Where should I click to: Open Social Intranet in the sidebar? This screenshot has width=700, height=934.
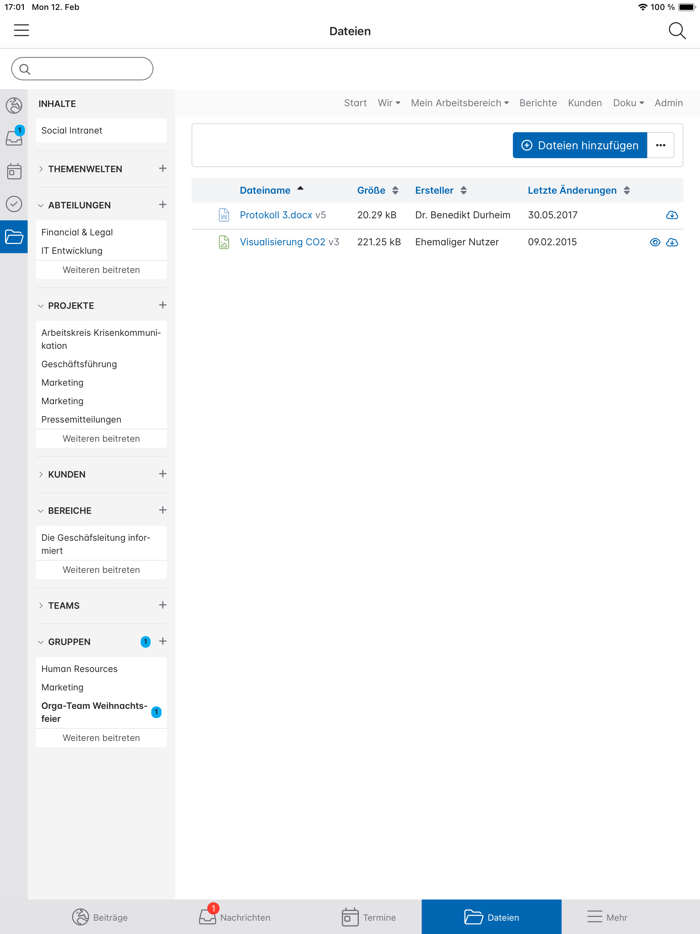(x=101, y=130)
